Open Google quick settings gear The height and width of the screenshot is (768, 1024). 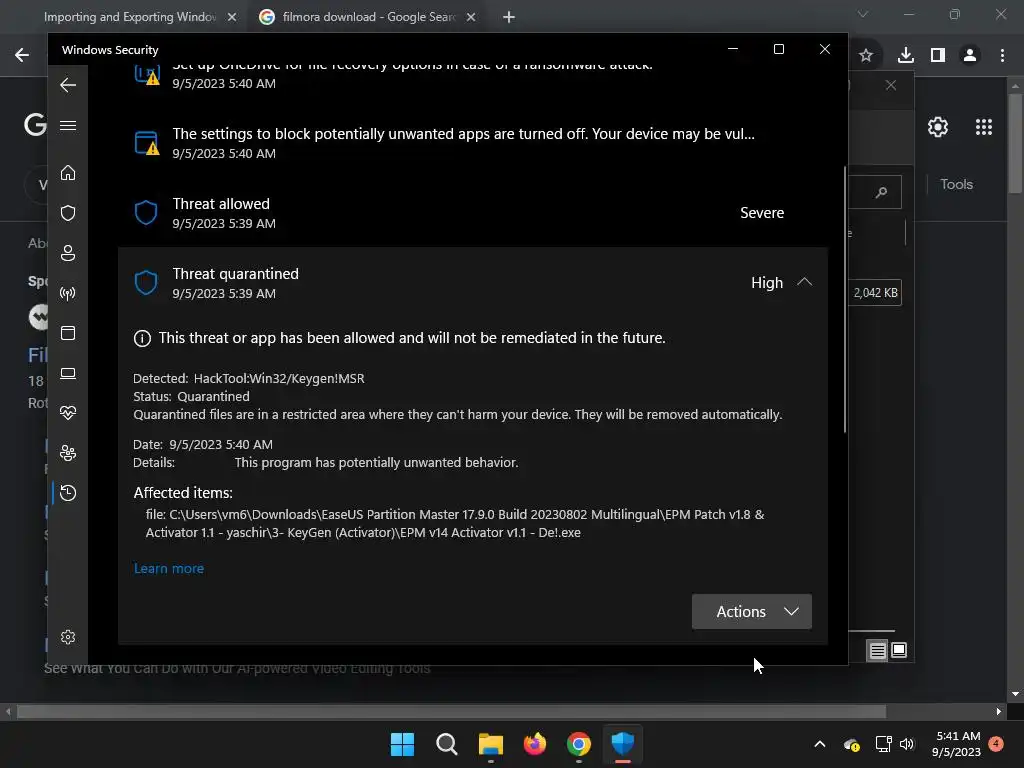pos(938,127)
